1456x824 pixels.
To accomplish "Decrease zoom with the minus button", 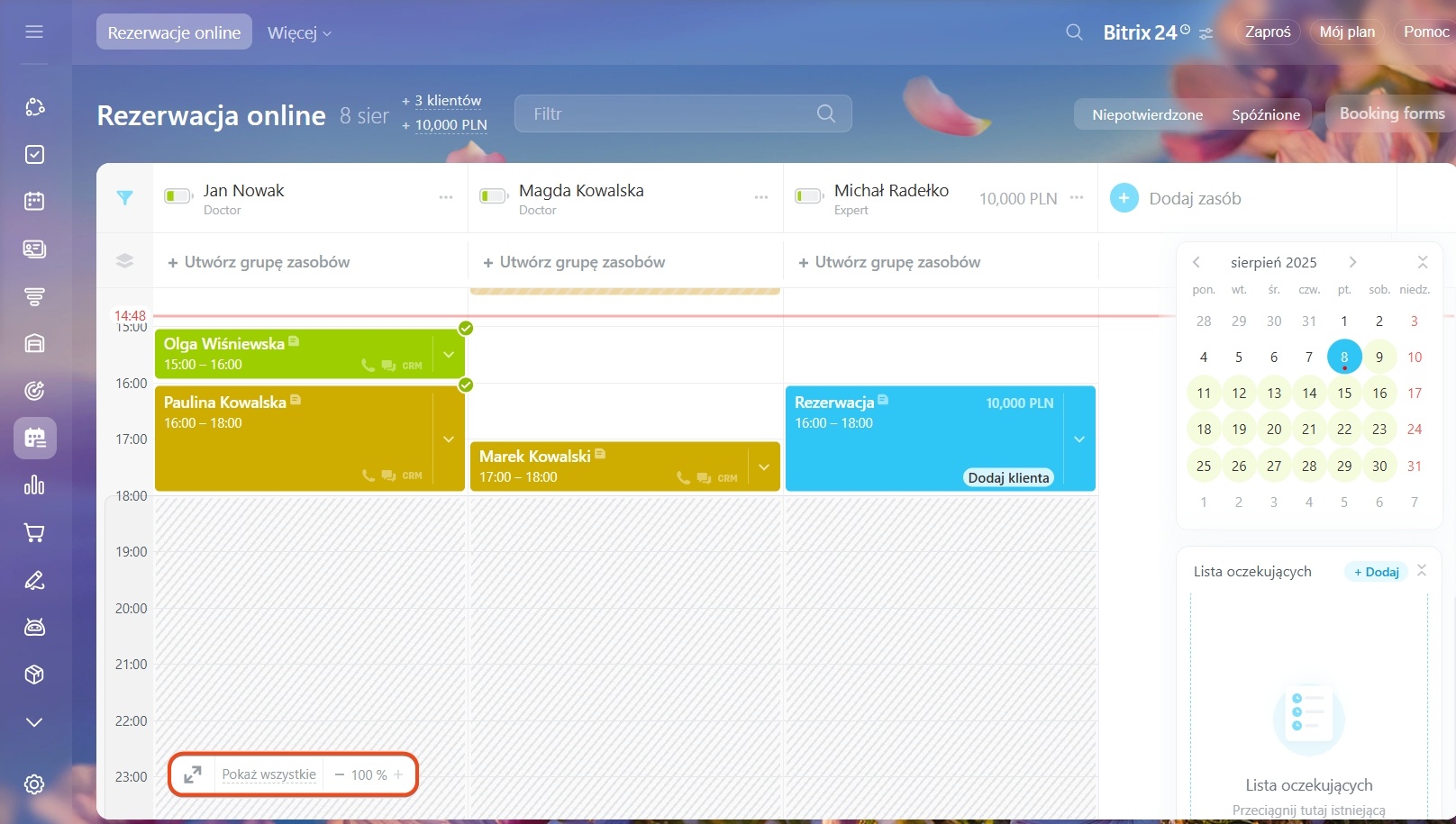I will pos(340,774).
